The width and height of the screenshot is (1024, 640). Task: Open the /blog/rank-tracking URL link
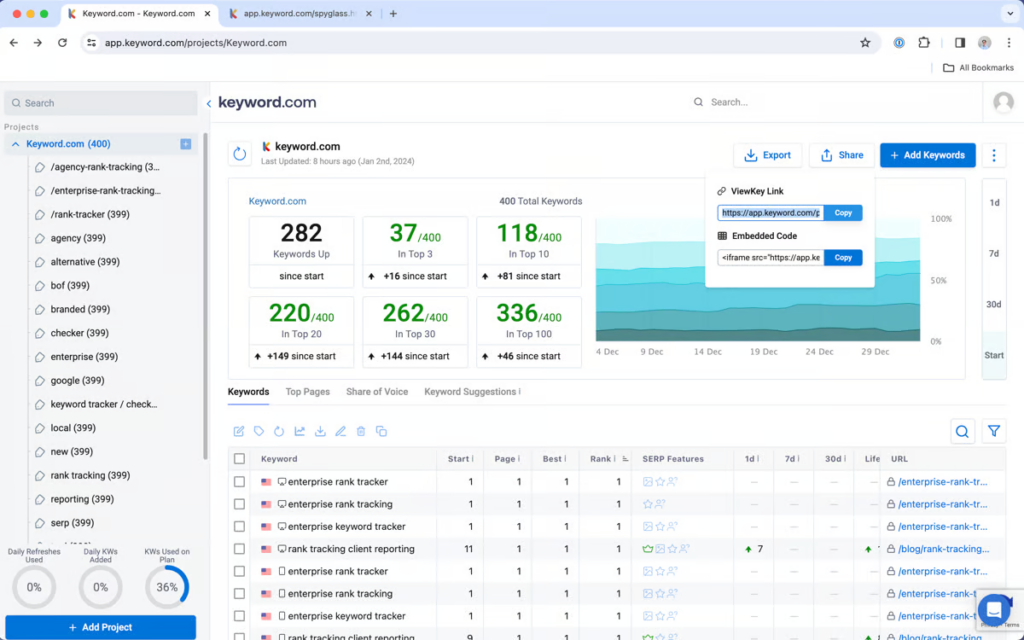[941, 548]
